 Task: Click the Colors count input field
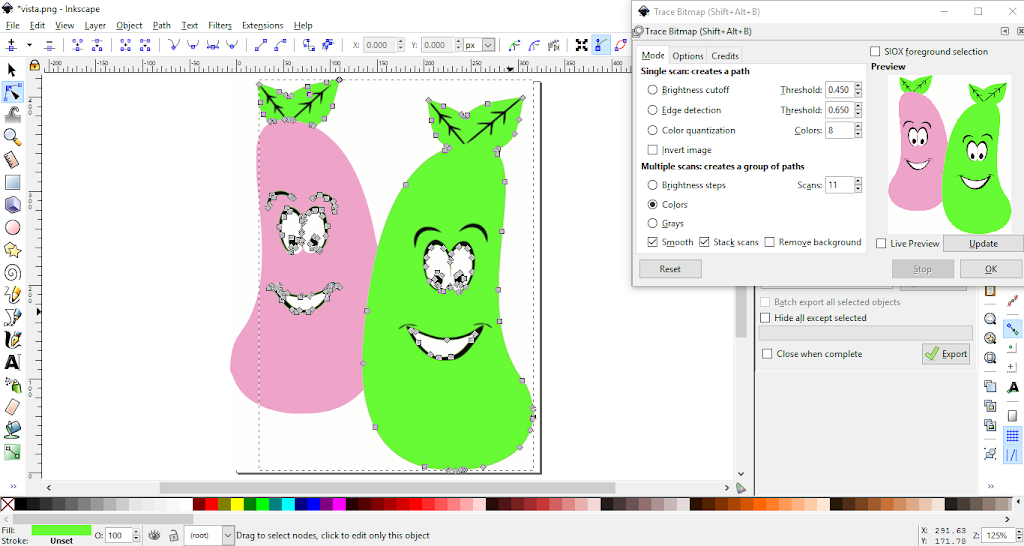839,131
